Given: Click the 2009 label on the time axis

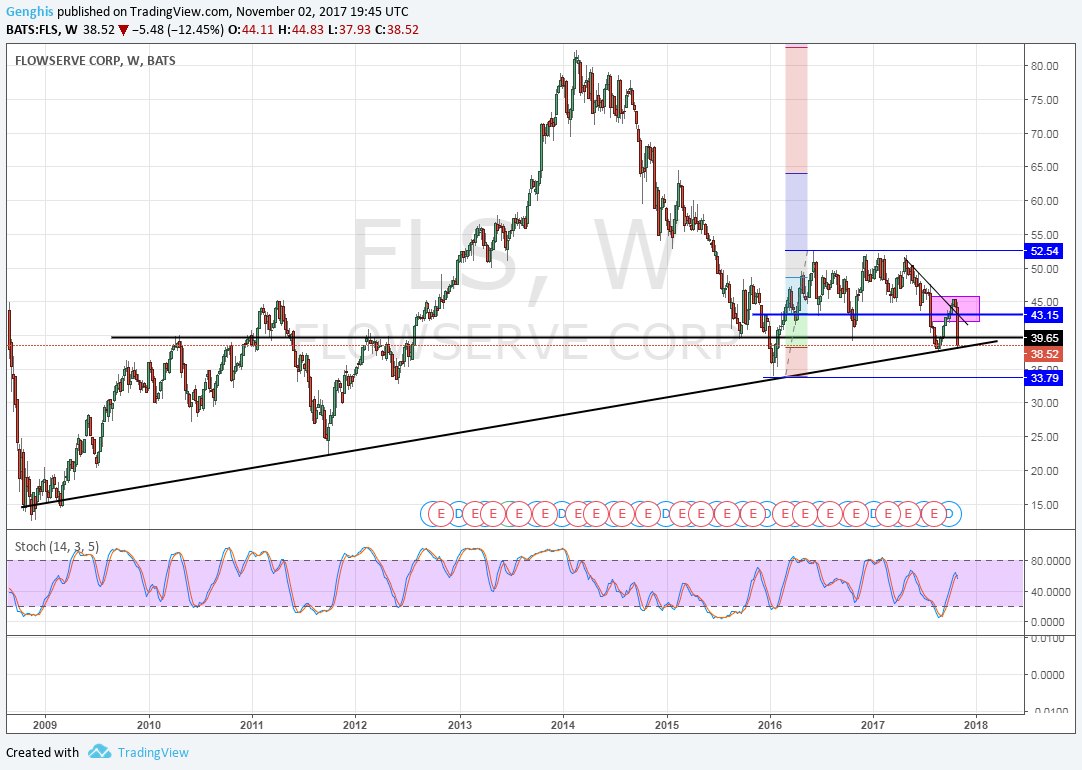Looking at the screenshot, I should pyautogui.click(x=45, y=724).
